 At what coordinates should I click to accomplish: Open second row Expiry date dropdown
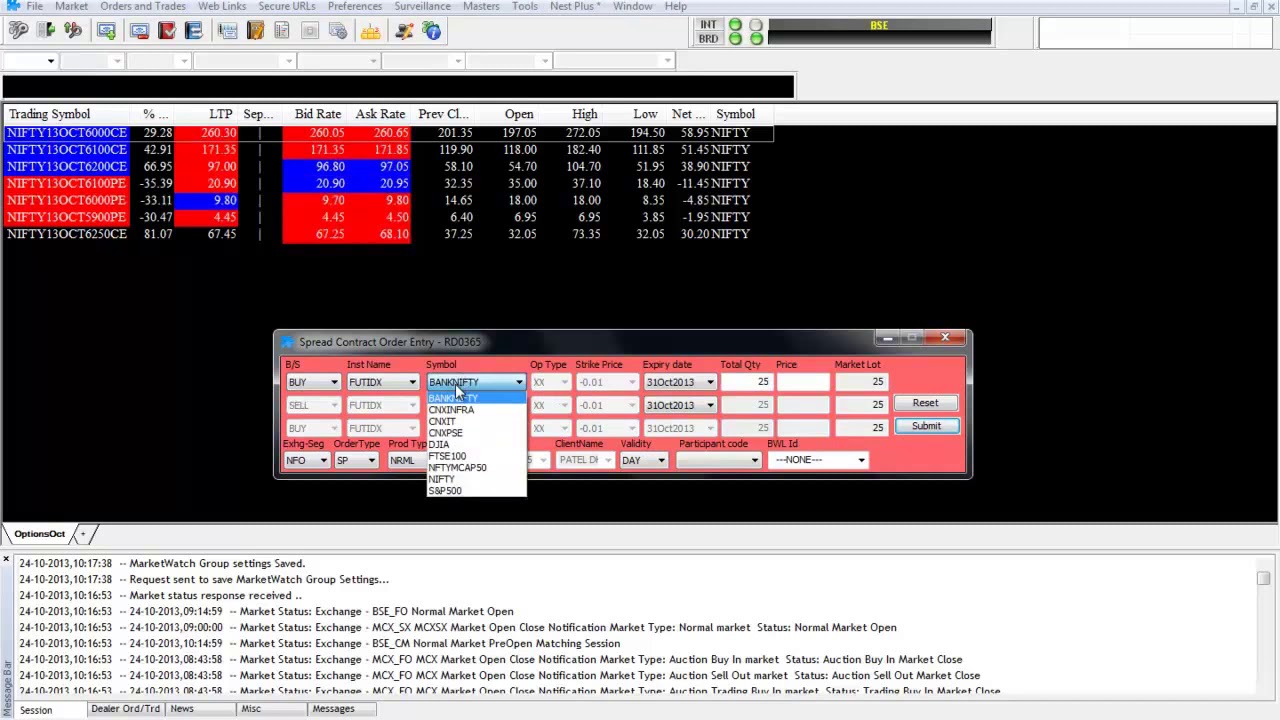pos(680,405)
